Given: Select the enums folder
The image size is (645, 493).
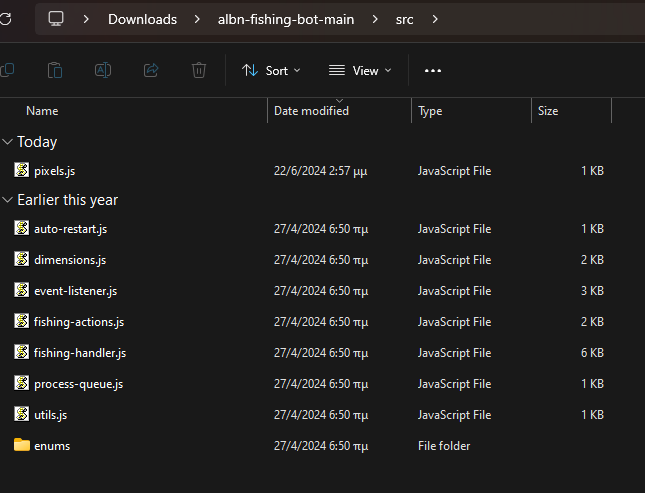Looking at the screenshot, I should (52, 446).
